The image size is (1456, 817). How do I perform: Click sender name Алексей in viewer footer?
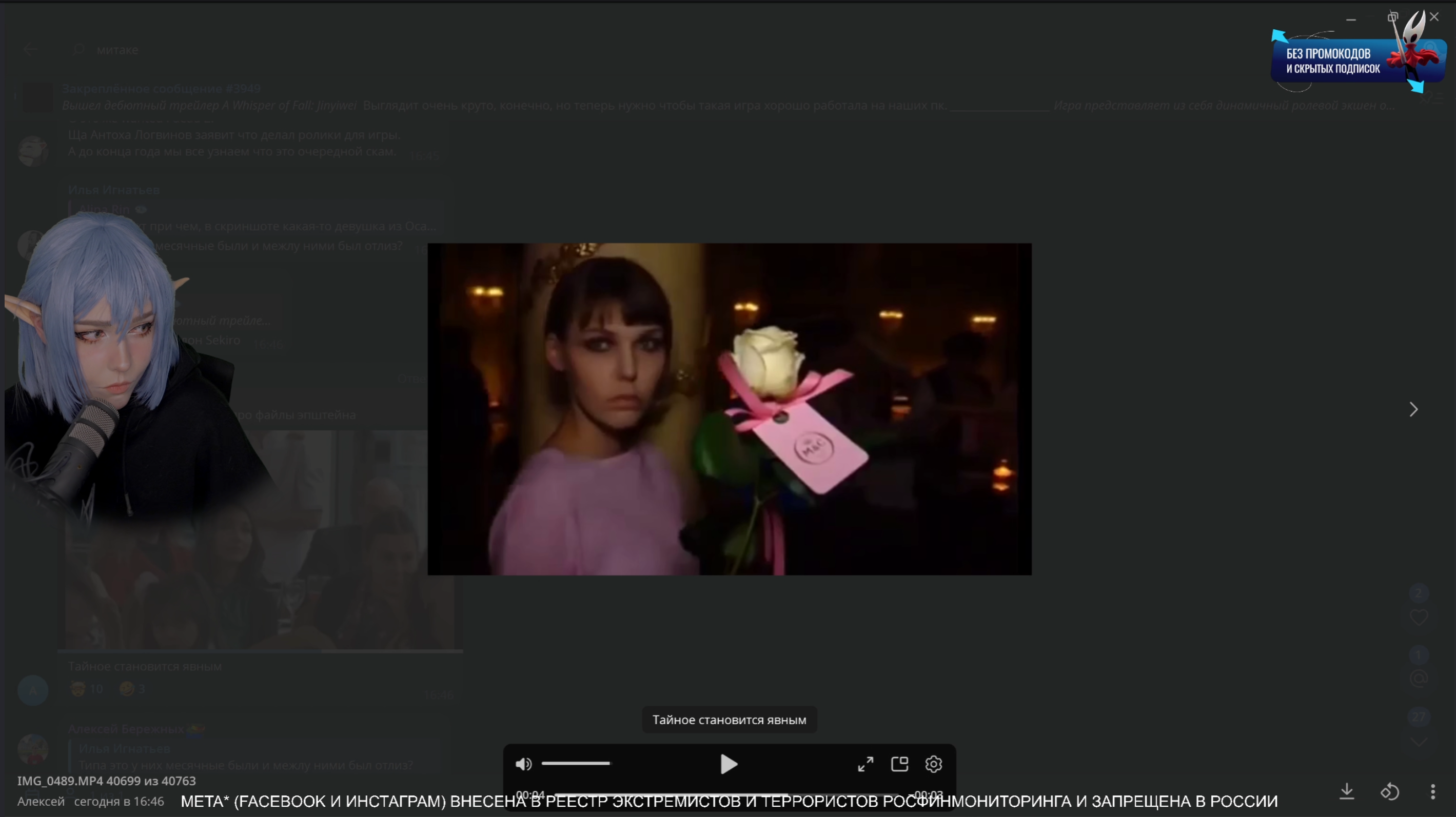tap(41, 801)
